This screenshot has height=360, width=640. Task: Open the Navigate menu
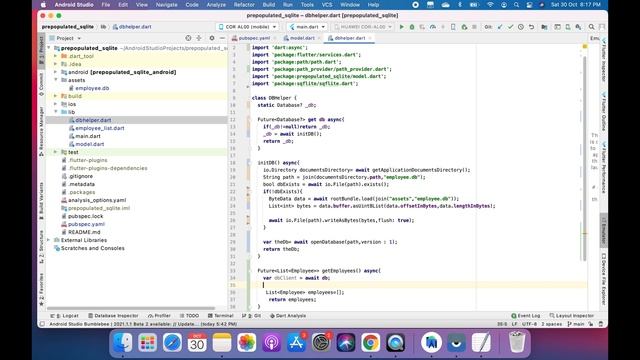[167, 5]
